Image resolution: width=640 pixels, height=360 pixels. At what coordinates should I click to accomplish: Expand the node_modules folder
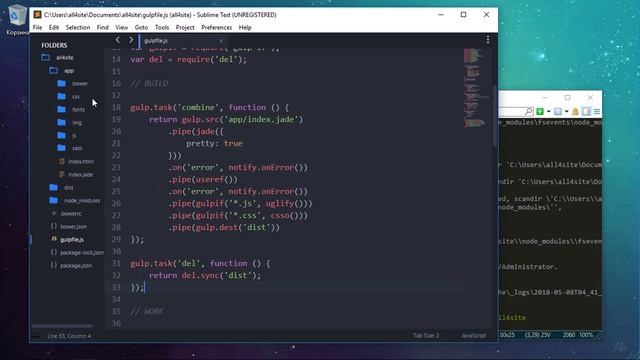pyautogui.click(x=53, y=200)
